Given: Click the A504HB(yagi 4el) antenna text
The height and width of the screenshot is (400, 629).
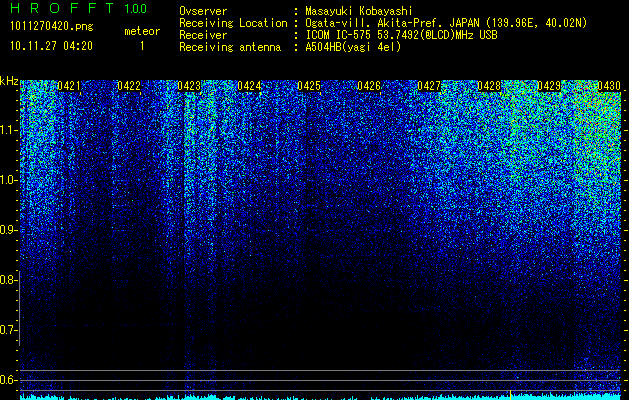Looking at the screenshot, I should click(353, 47).
